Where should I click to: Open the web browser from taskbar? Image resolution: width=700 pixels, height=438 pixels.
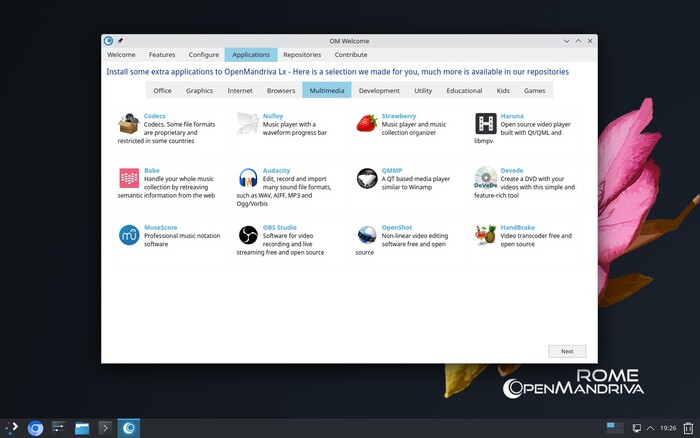[35, 428]
